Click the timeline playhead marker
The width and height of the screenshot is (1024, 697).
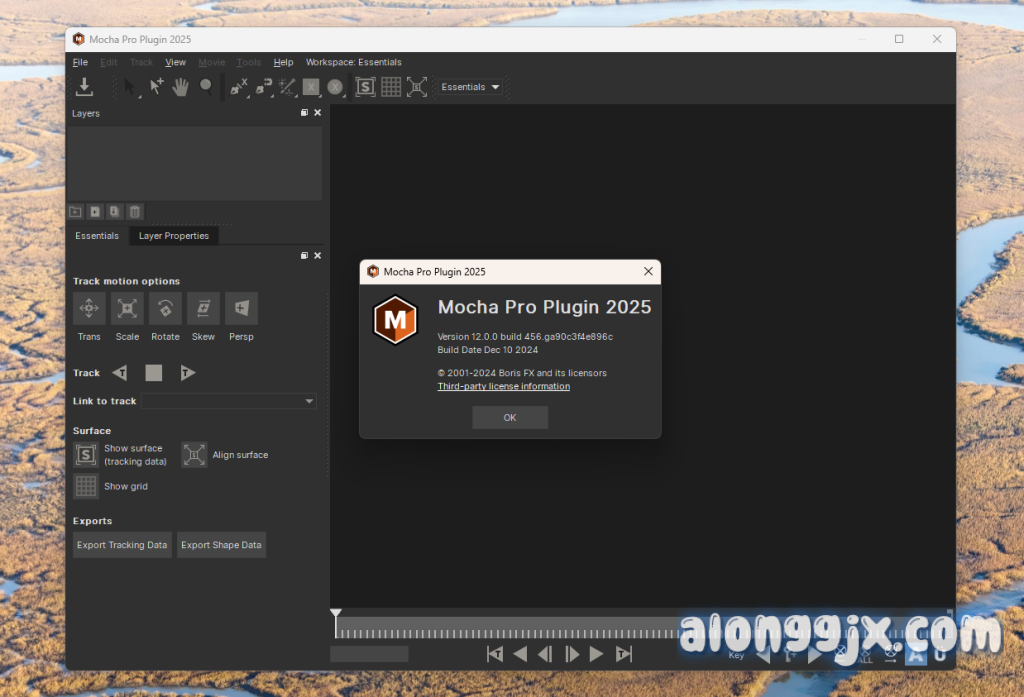point(336,613)
